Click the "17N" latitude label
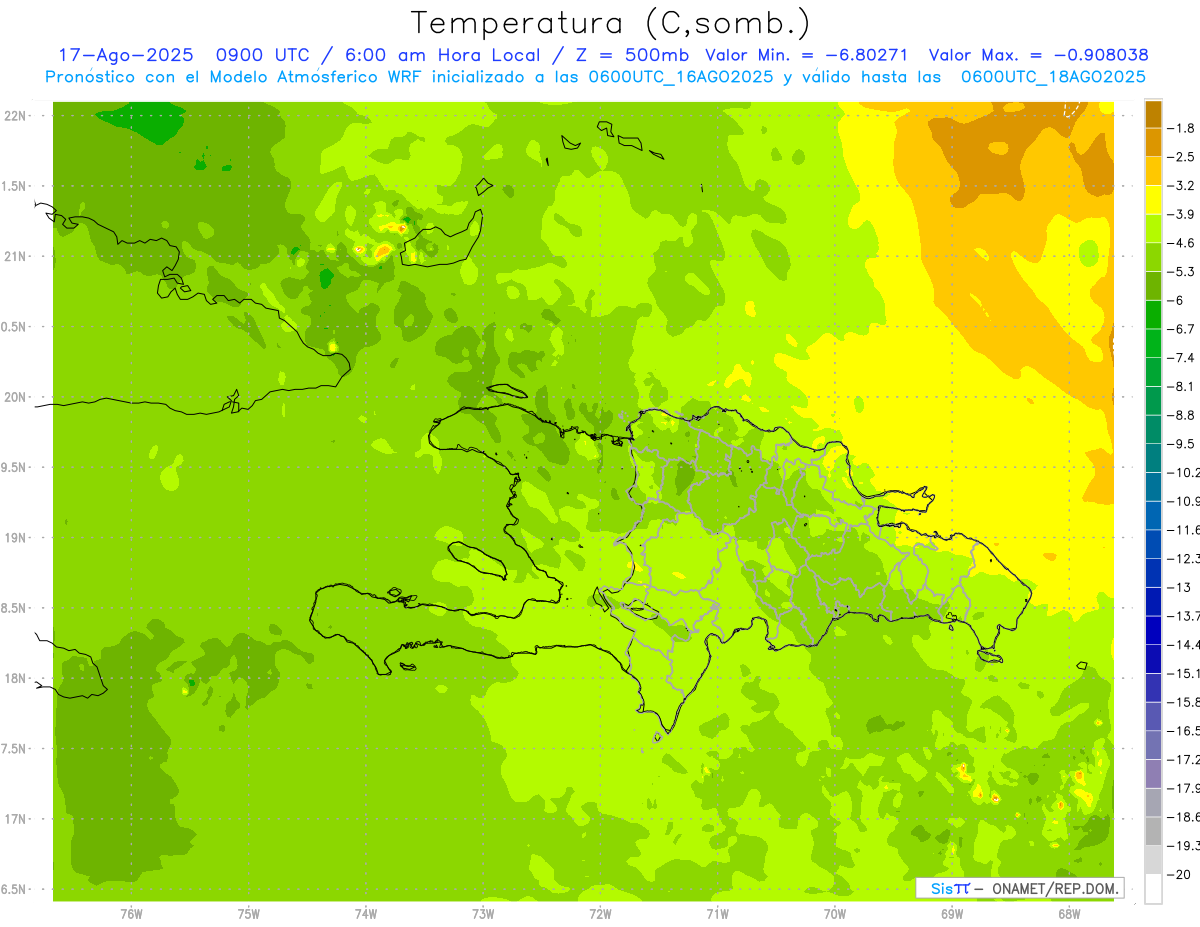 point(14,819)
